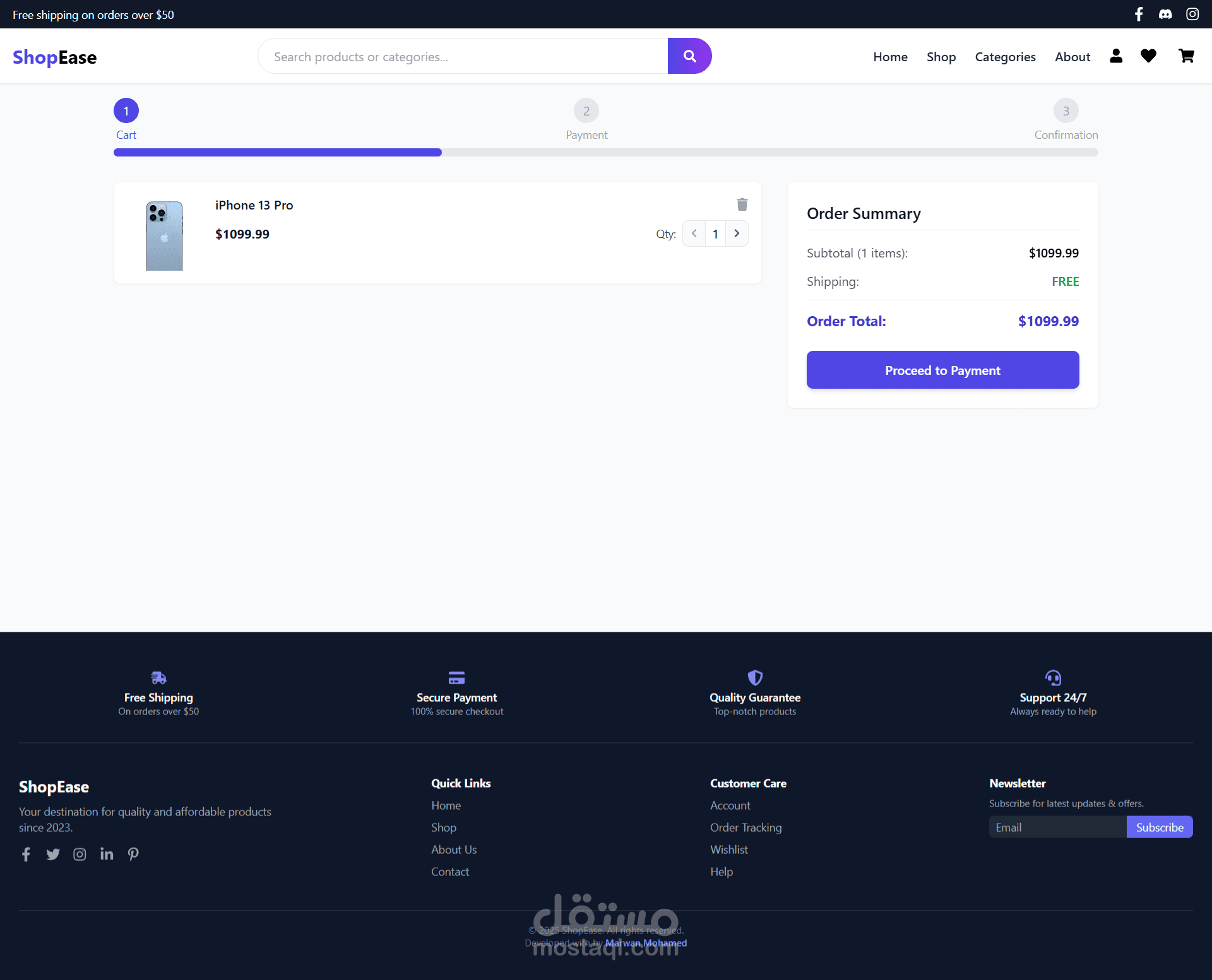Decrease quantity with left chevron
This screenshot has height=980, width=1212.
tap(694, 233)
